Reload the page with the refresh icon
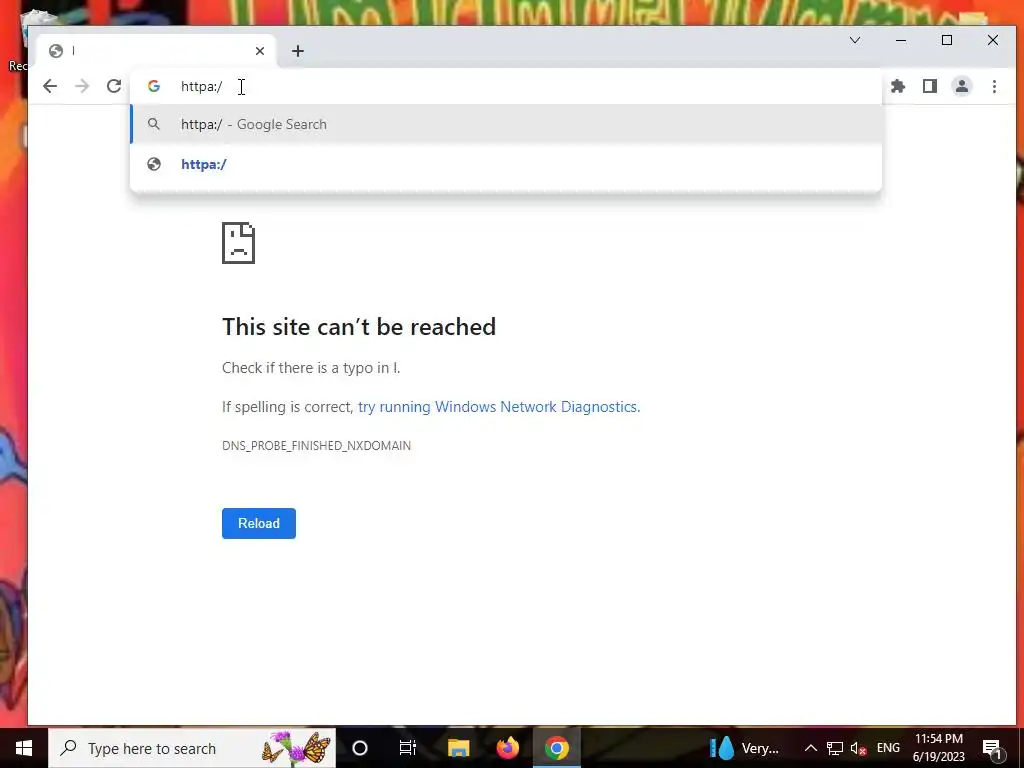 pos(114,86)
